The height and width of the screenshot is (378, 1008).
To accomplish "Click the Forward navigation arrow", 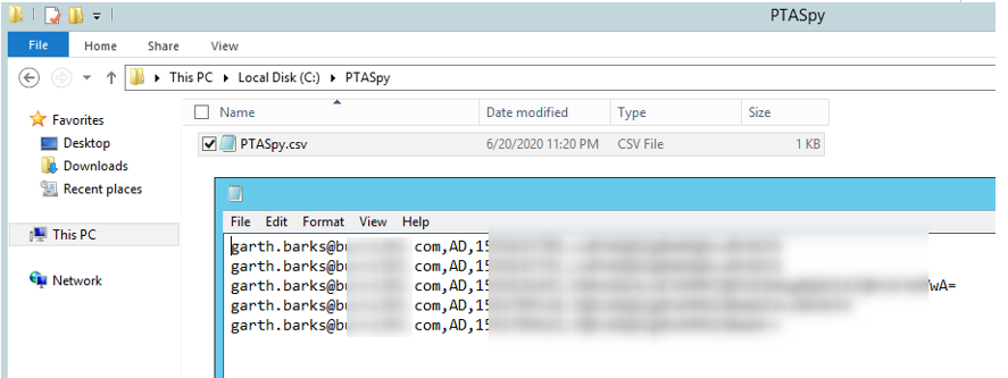I will pyautogui.click(x=62, y=78).
